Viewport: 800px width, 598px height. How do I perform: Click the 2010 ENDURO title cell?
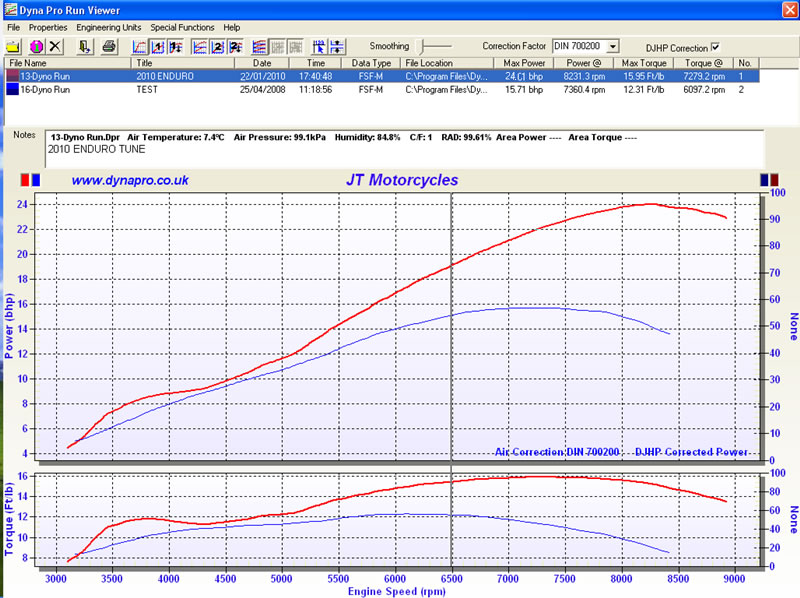tap(165, 76)
